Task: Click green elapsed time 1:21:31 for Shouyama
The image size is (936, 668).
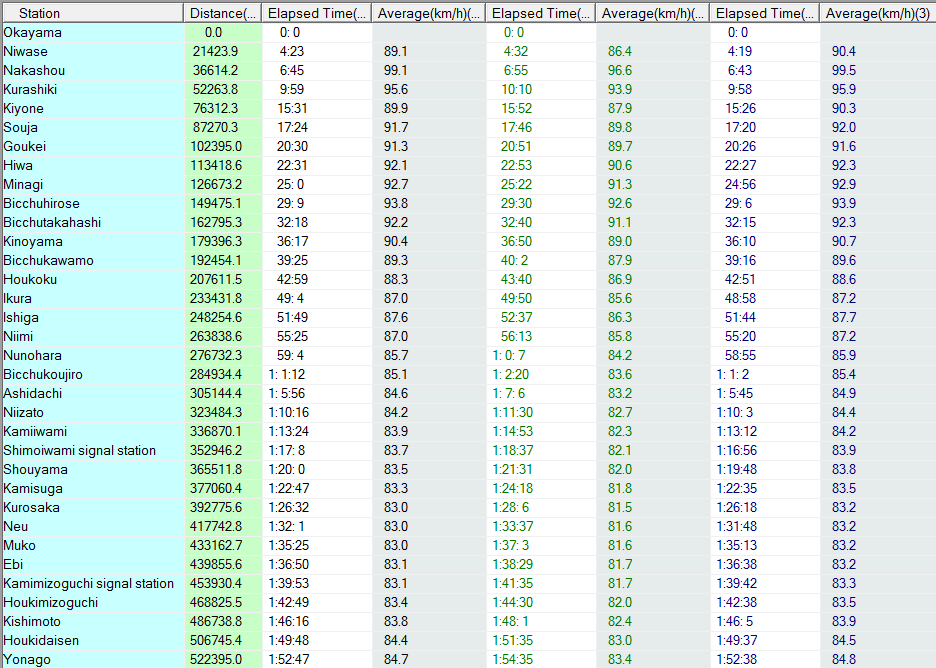Action: coord(513,470)
